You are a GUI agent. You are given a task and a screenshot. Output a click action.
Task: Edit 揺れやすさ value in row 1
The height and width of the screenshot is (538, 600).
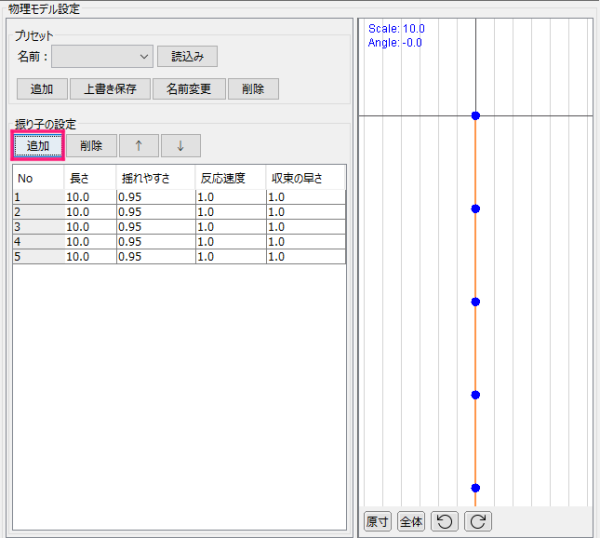tap(156, 197)
